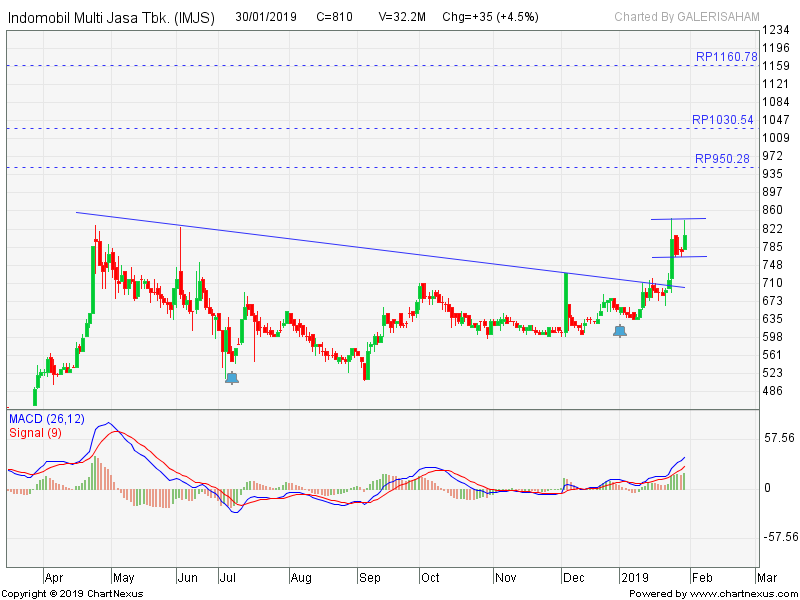Click the bell alert icon near July

tap(232, 377)
